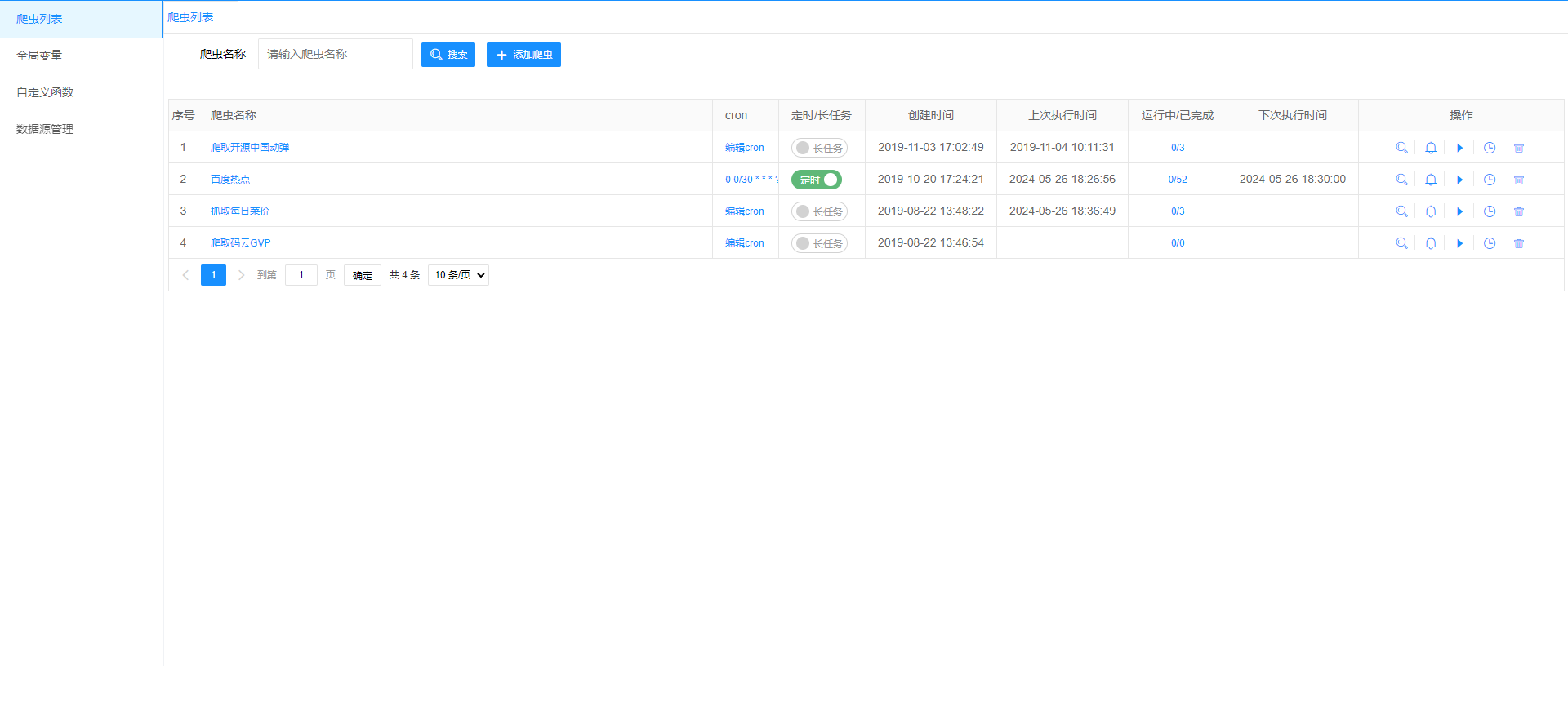The height and width of the screenshot is (702, 1568).
Task: Open 自定义函数 in the left sidebar
Action: pyautogui.click(x=81, y=92)
